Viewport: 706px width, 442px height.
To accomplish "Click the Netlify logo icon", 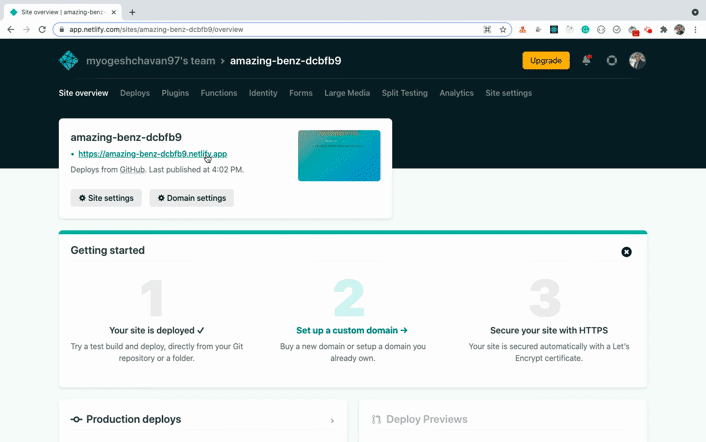I will (x=68, y=61).
